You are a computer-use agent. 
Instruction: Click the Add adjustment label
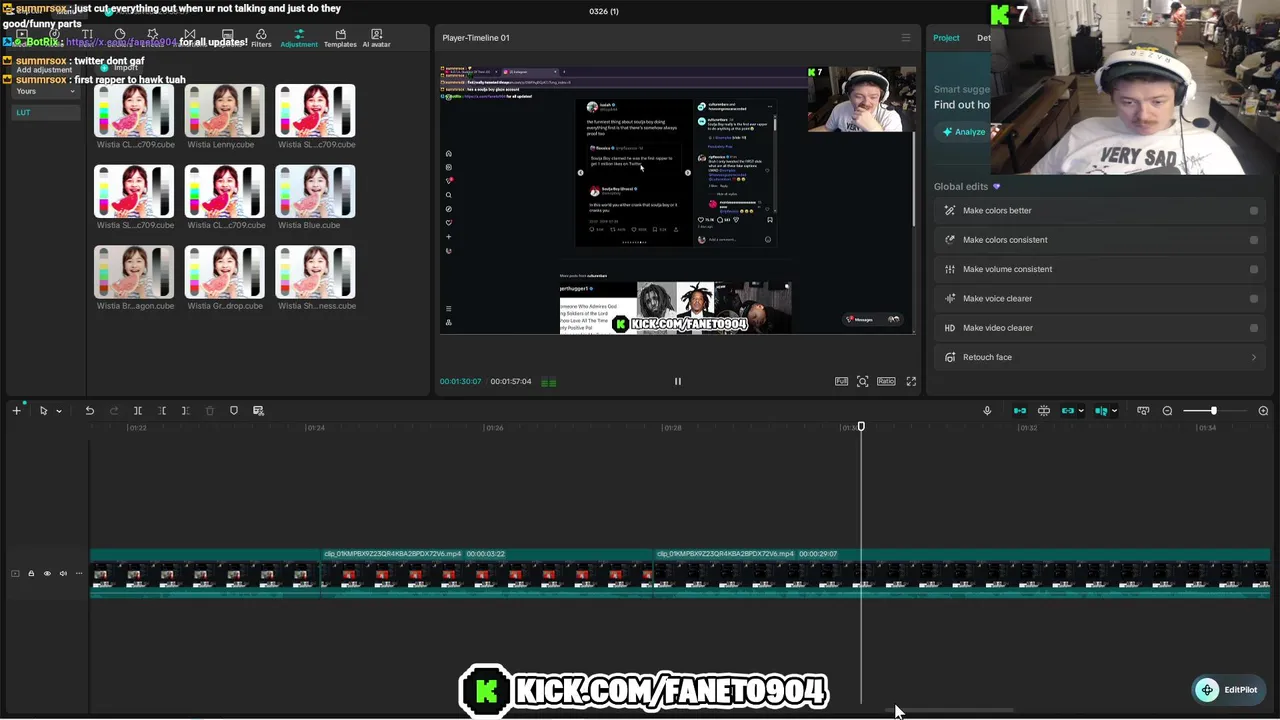(44, 70)
